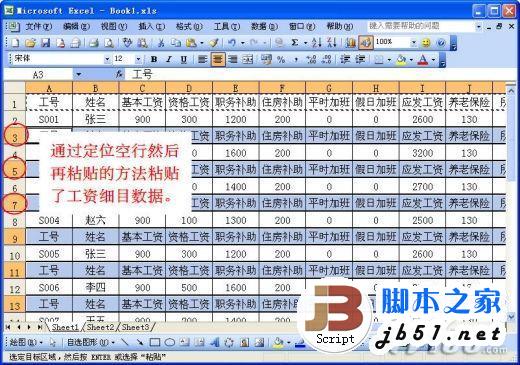
Task: Click the AutoSum sigma icon
Action: pos(295,43)
